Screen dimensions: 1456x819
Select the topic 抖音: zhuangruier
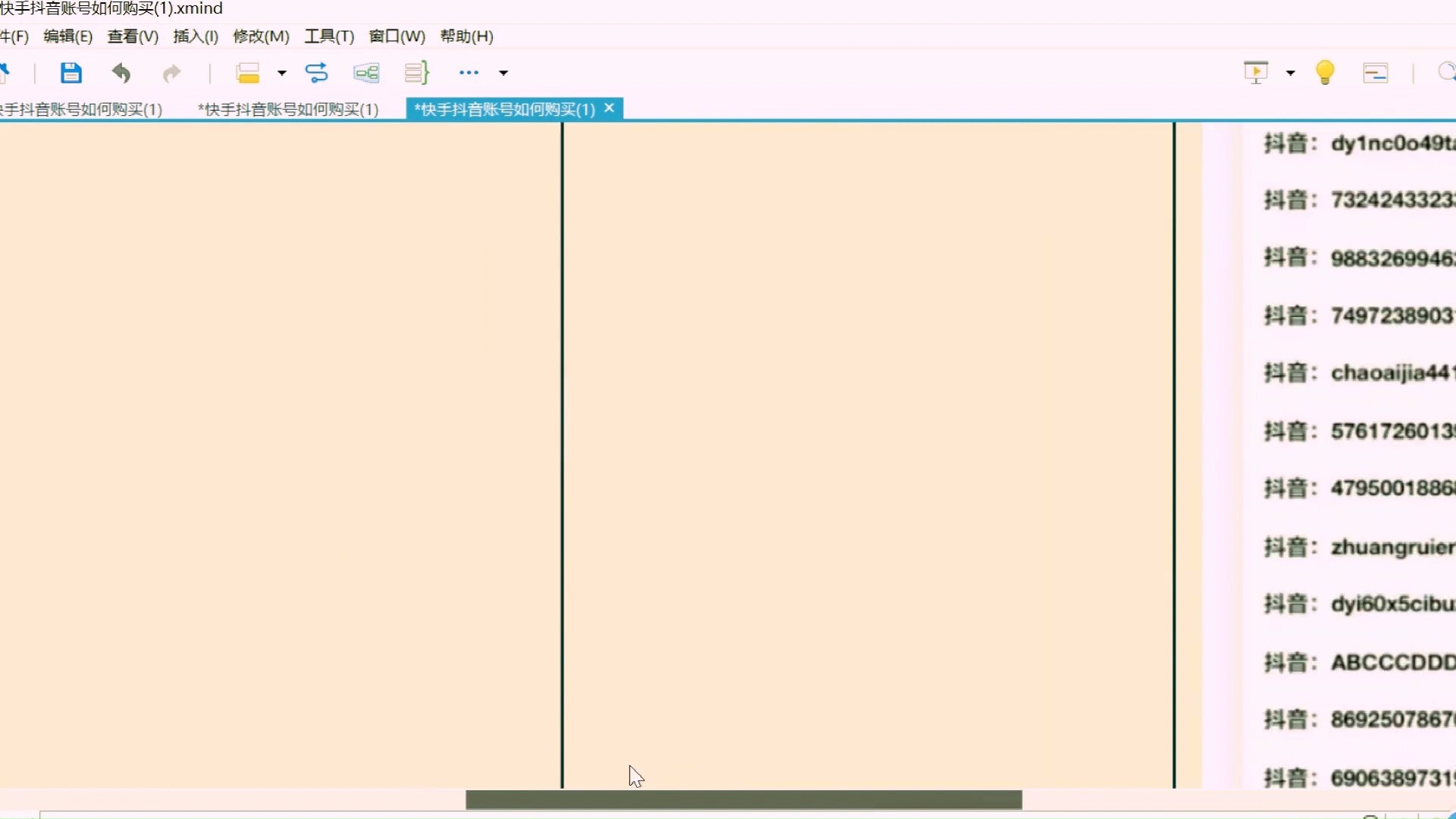coord(1359,547)
